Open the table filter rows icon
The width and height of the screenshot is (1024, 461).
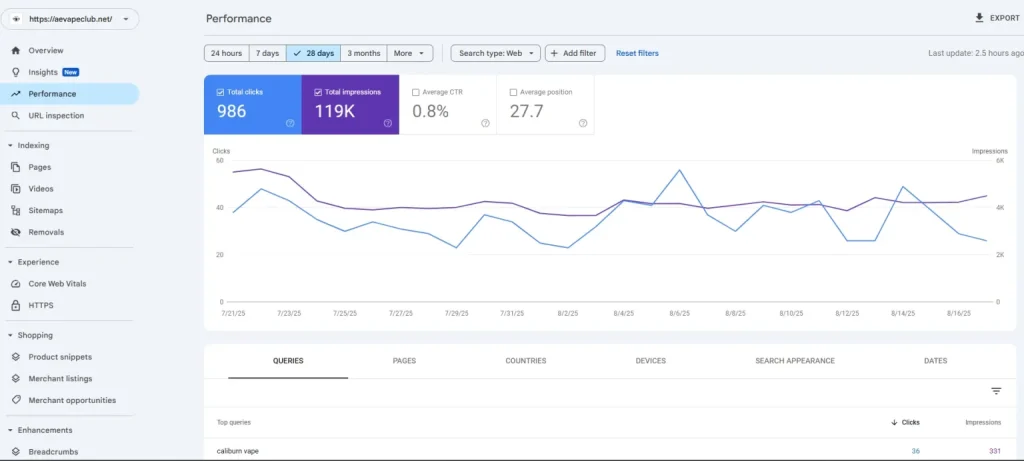(996, 391)
